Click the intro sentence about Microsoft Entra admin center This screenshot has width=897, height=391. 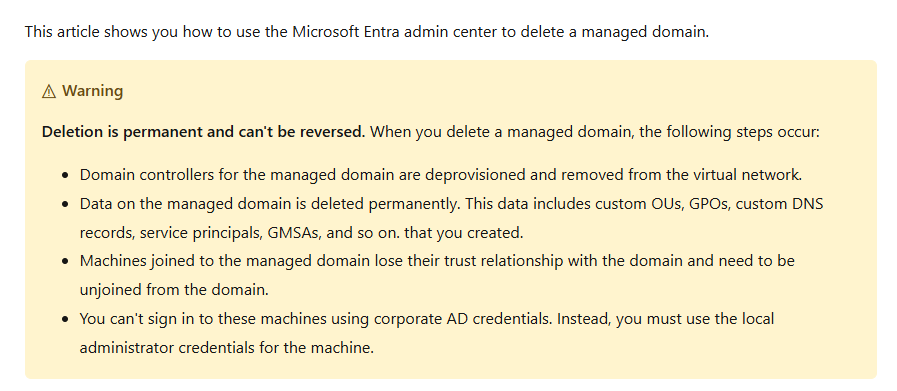[367, 31]
